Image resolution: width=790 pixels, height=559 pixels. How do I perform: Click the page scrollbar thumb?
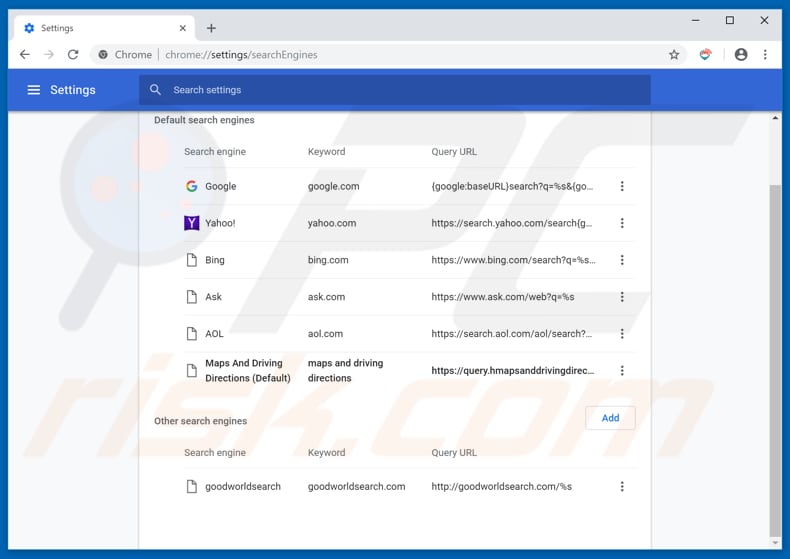[775, 361]
